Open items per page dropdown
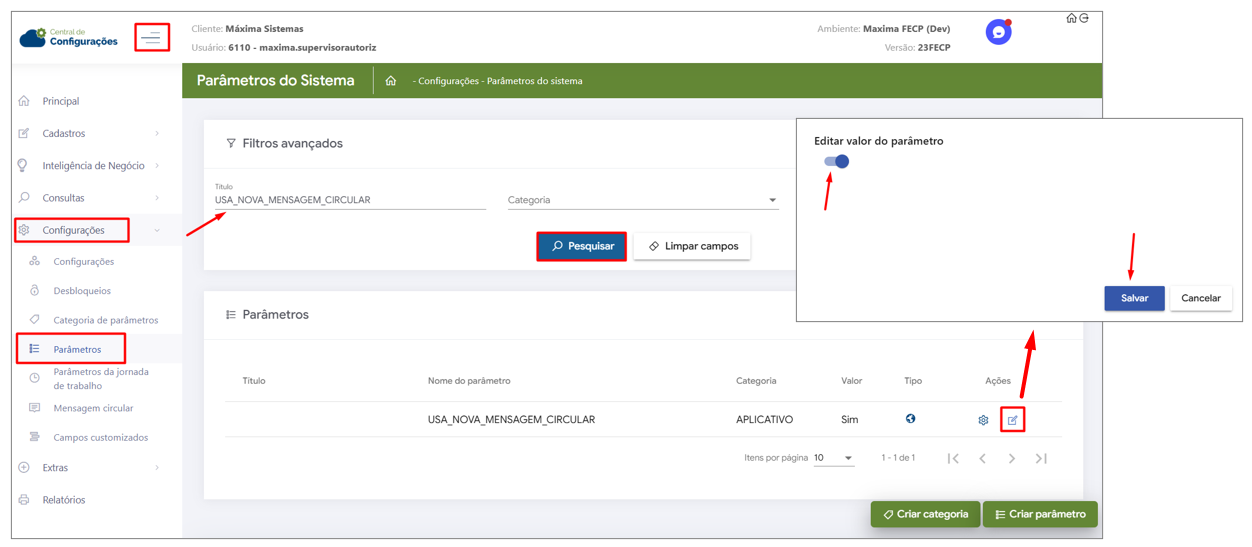Image resolution: width=1252 pixels, height=547 pixels. point(833,458)
